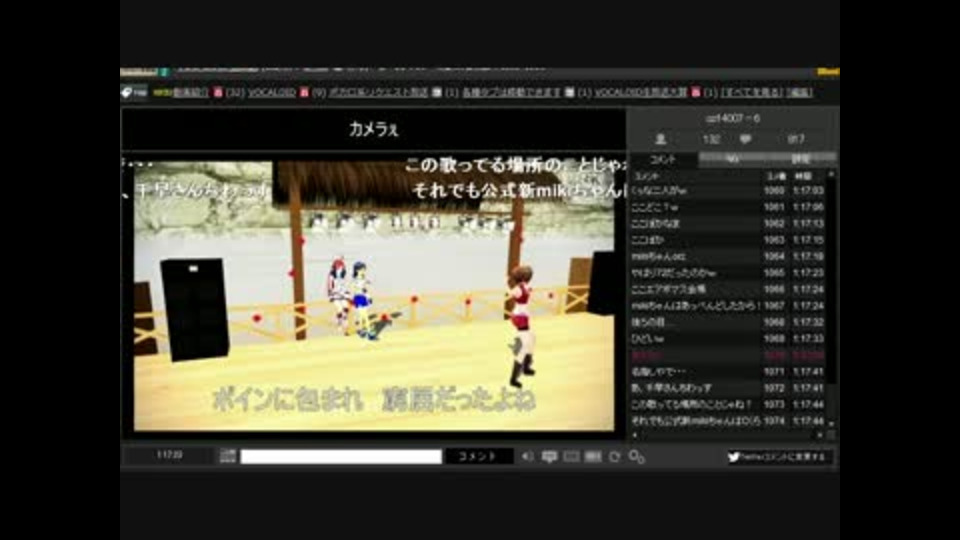
Task: Select comment number 1065 row
Action: pos(728,273)
